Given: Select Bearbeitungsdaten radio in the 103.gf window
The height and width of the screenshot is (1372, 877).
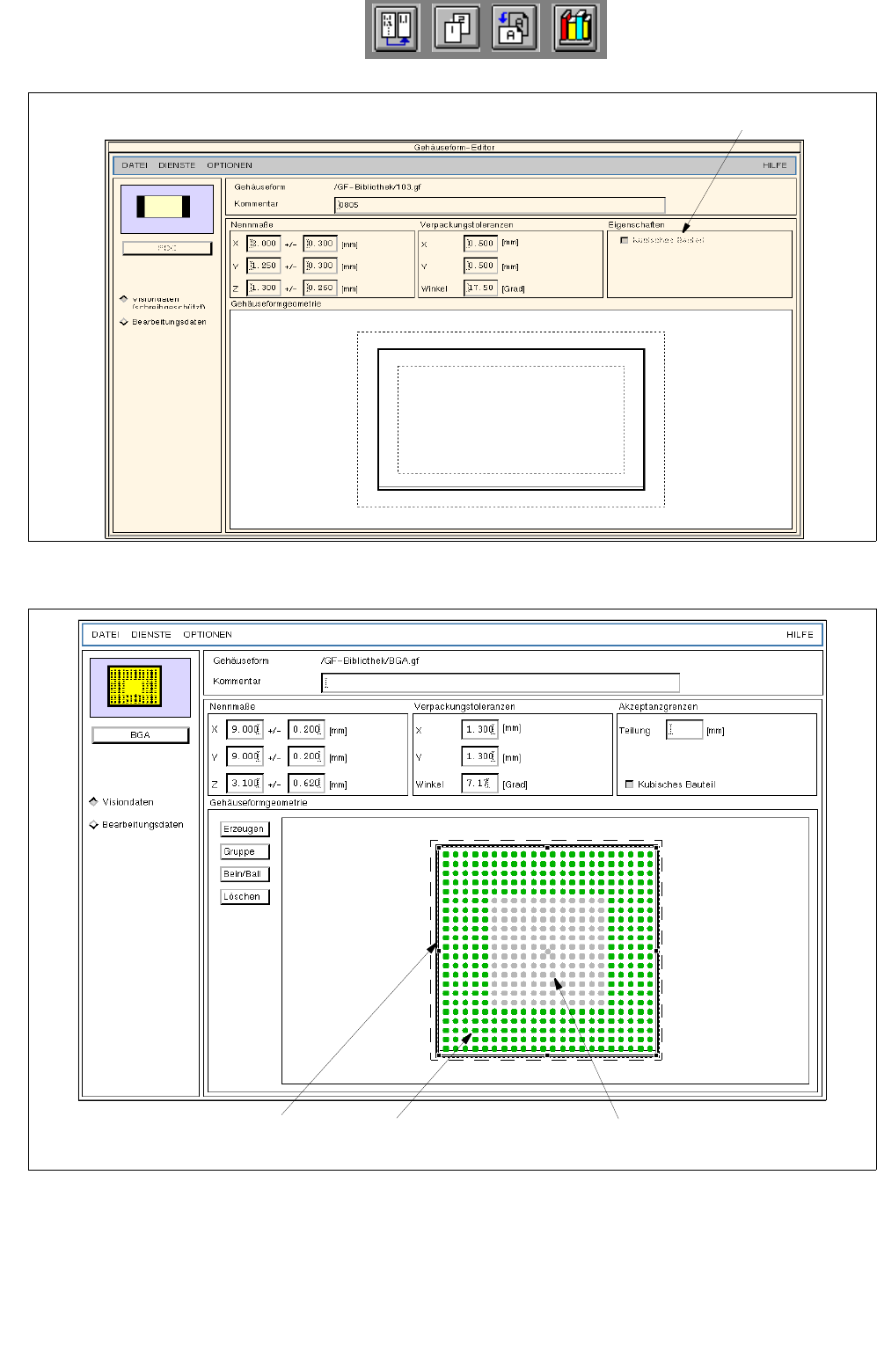Looking at the screenshot, I should (x=124, y=322).
